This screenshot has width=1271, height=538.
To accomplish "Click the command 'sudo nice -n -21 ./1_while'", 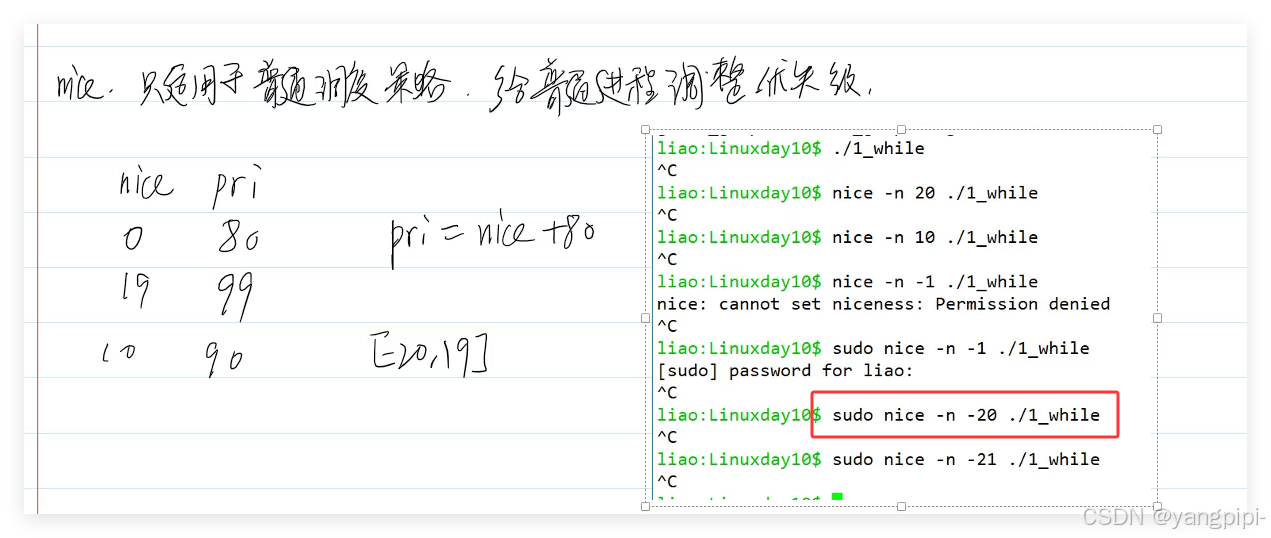I will click(965, 459).
